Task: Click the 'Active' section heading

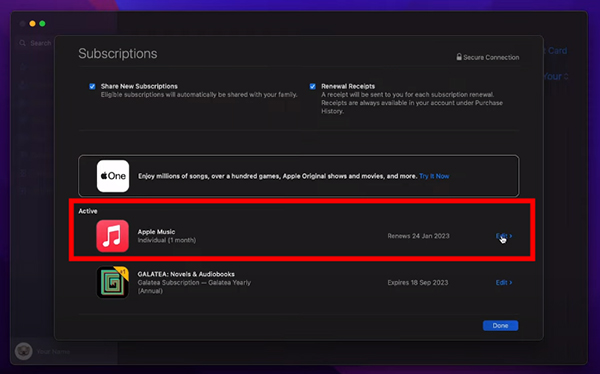Action: pyautogui.click(x=88, y=211)
